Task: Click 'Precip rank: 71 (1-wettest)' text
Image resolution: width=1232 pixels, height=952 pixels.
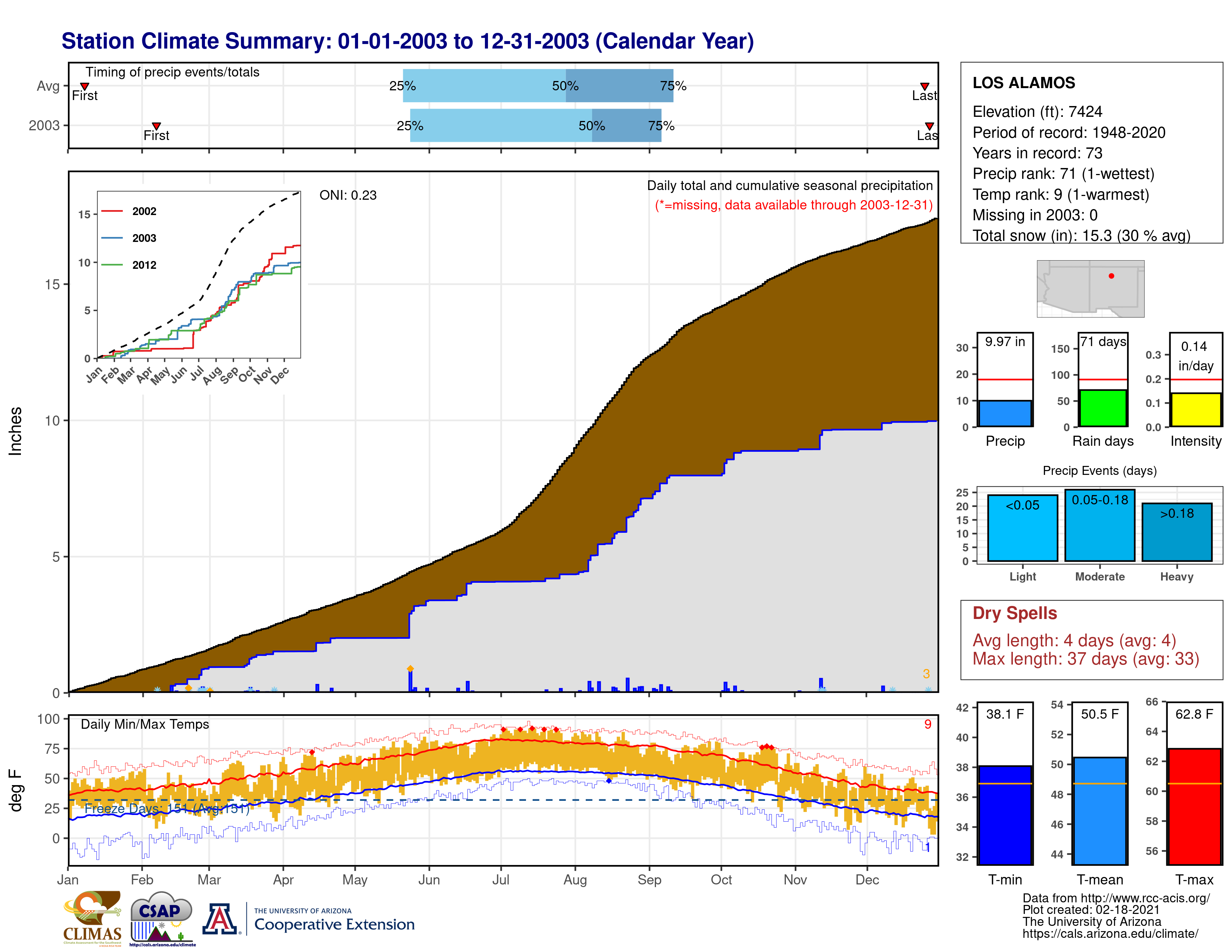Action: pos(1063,174)
